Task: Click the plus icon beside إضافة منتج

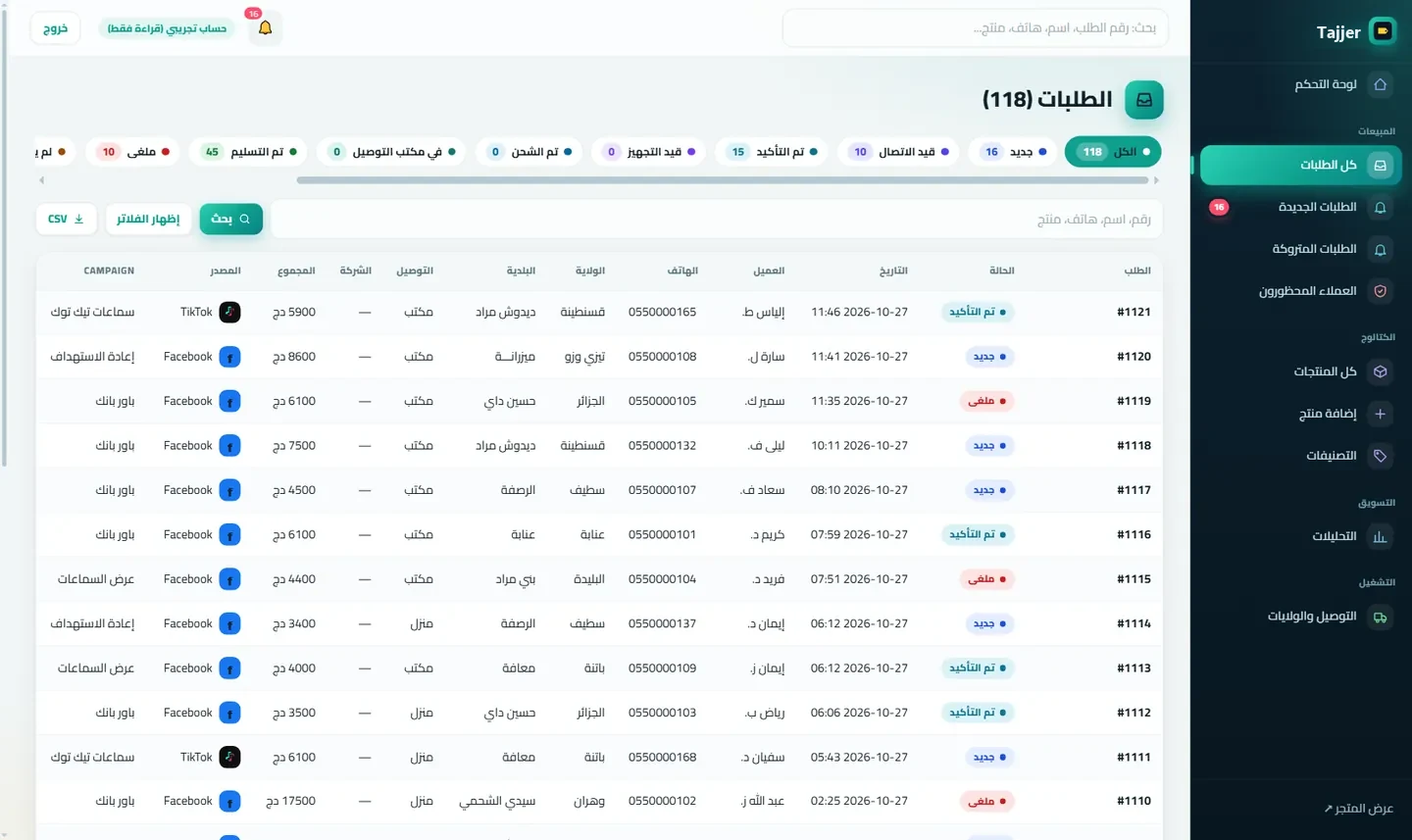Action: pos(1380,414)
